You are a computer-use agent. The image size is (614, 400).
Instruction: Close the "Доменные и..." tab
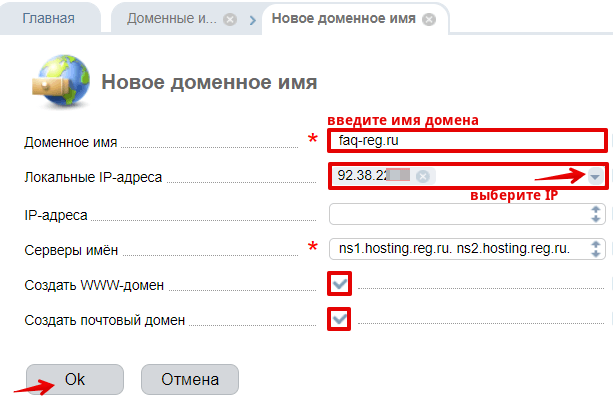pyautogui.click(x=231, y=19)
